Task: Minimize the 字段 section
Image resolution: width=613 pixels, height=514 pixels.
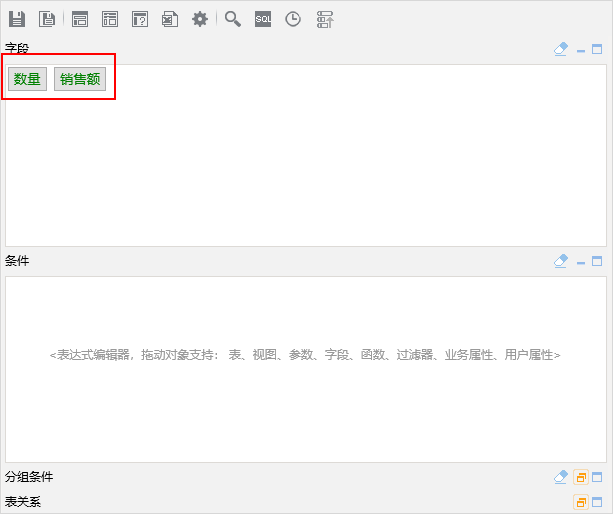Action: 581,51
